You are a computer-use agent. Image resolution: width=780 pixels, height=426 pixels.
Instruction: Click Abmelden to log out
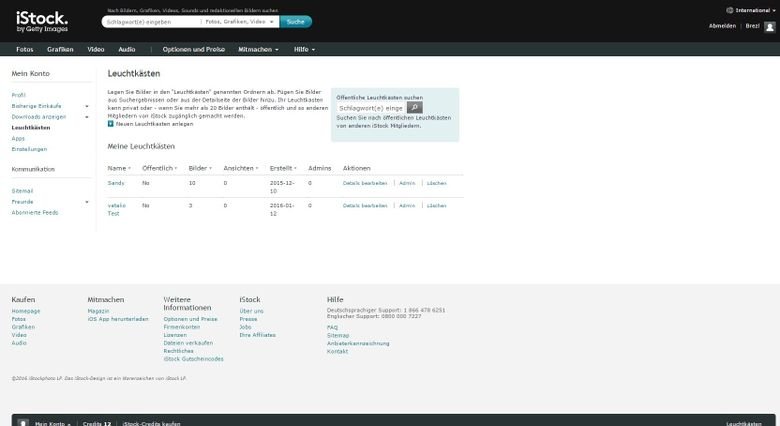[x=722, y=26]
